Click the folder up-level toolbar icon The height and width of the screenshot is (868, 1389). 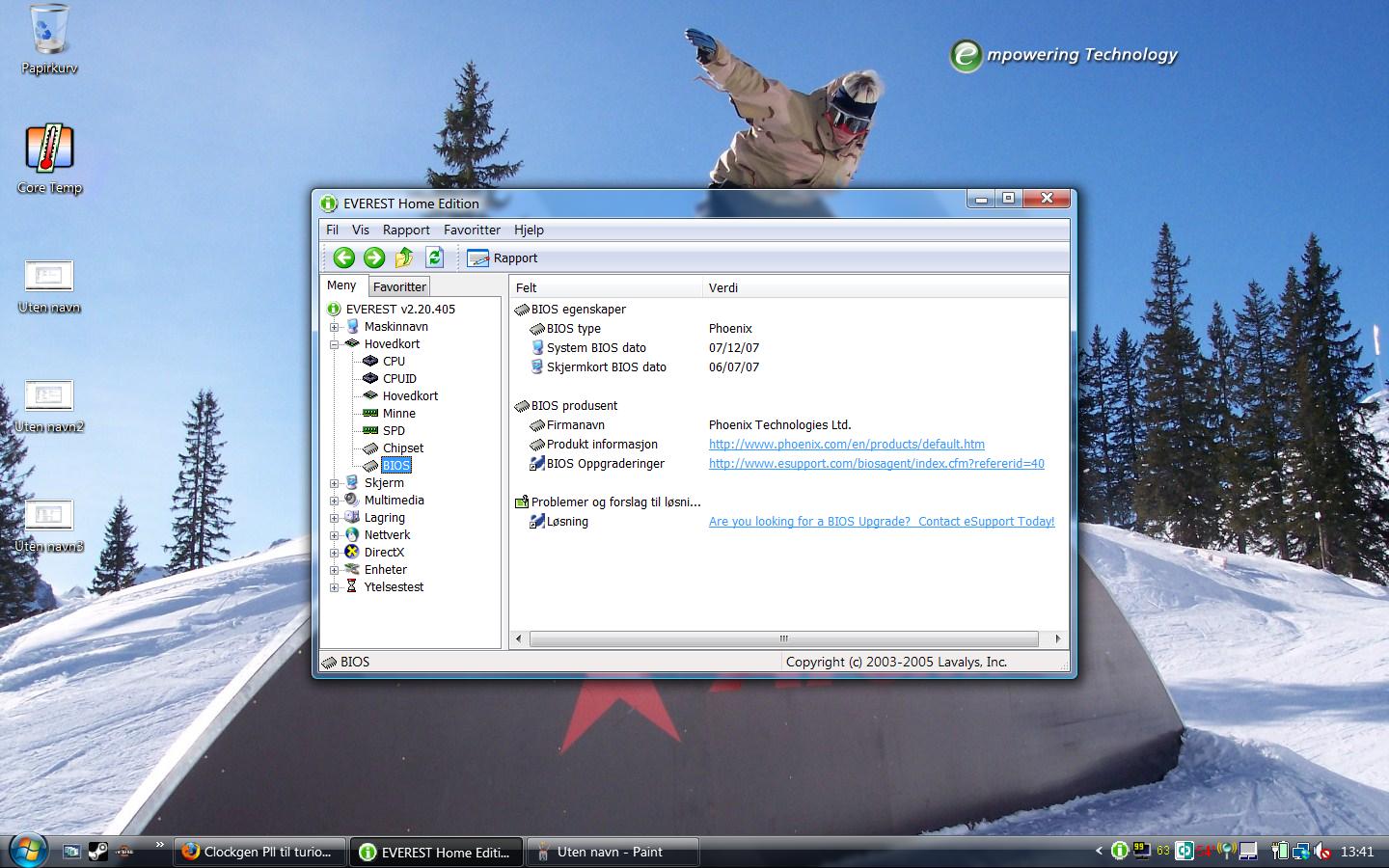click(x=404, y=258)
